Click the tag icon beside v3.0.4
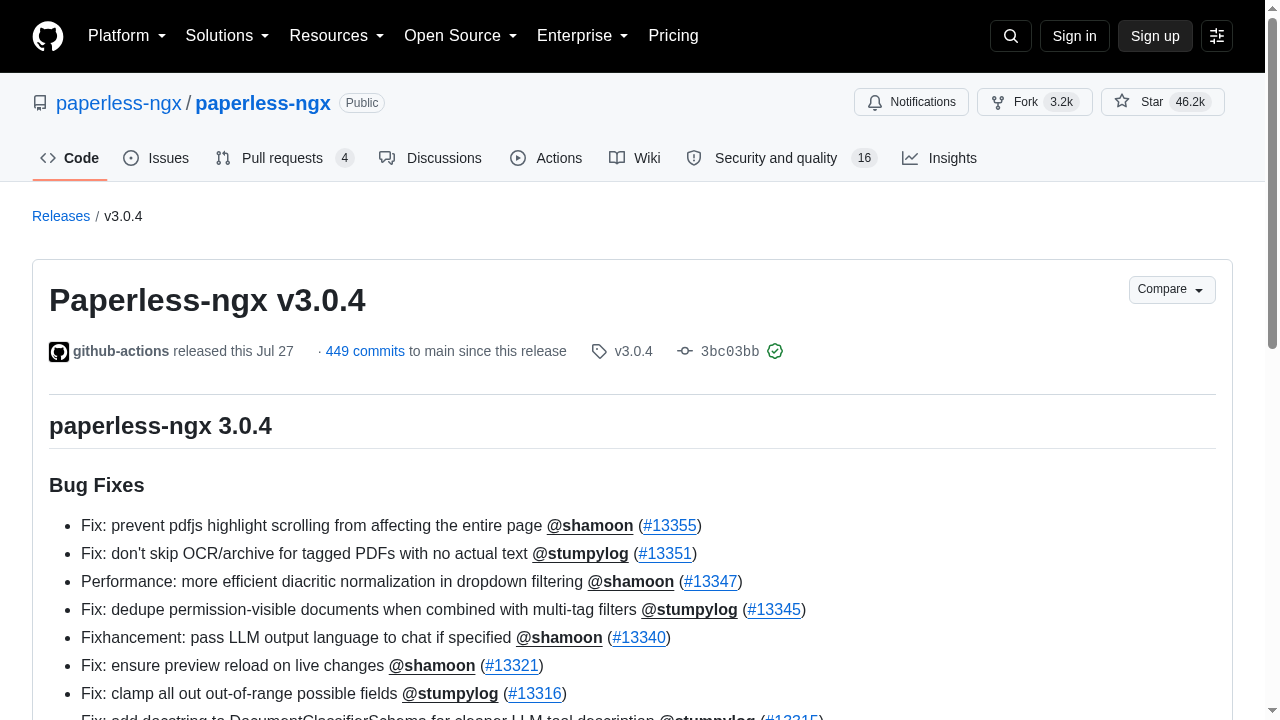This screenshot has width=1280, height=720. 599,351
